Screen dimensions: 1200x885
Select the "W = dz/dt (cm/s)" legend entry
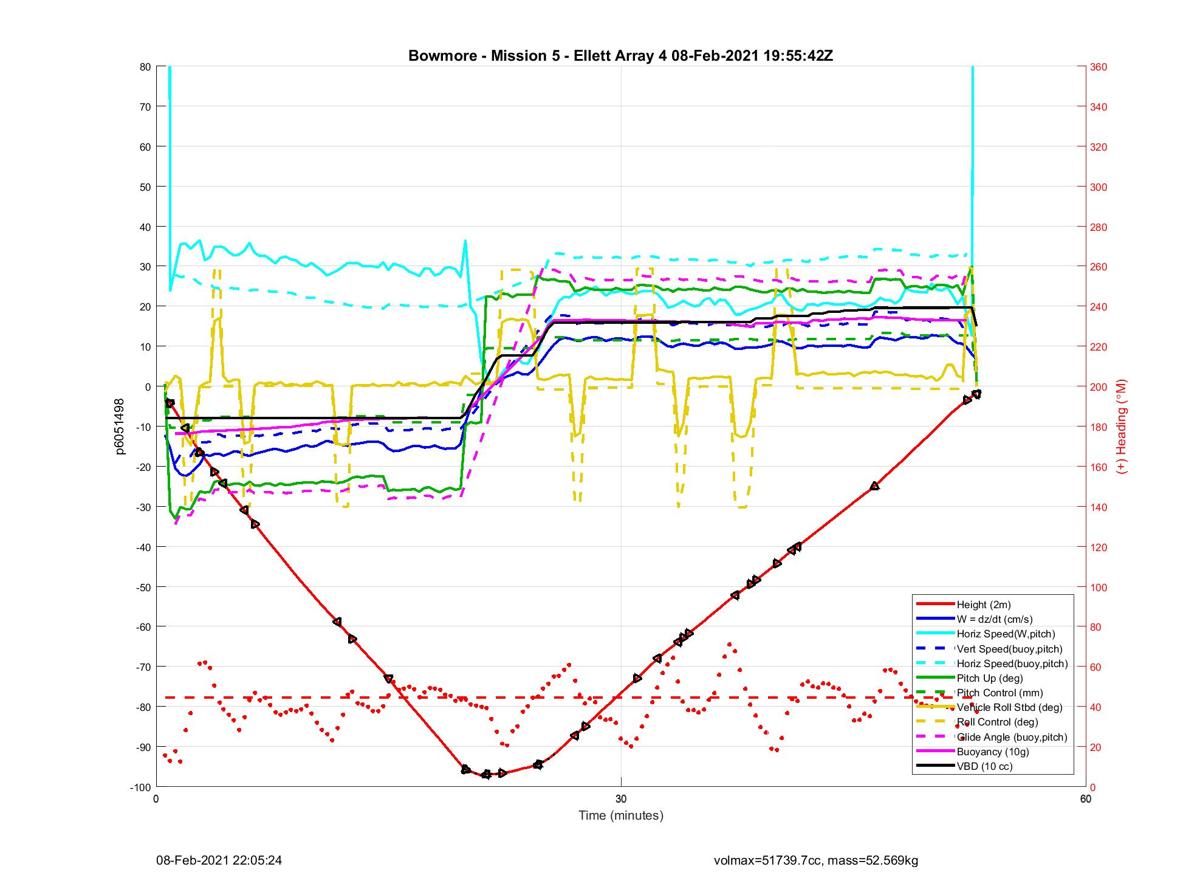992,620
